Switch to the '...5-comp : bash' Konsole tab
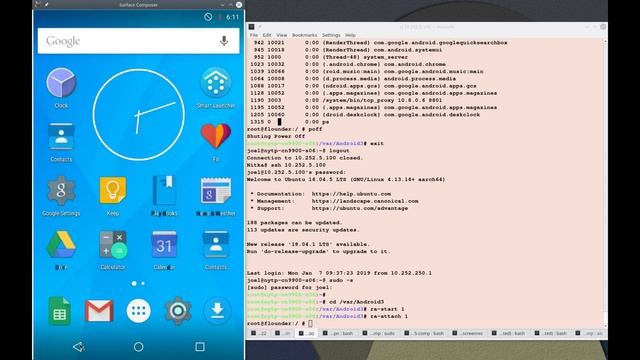The height and width of the screenshot is (360, 640). tap(424, 333)
